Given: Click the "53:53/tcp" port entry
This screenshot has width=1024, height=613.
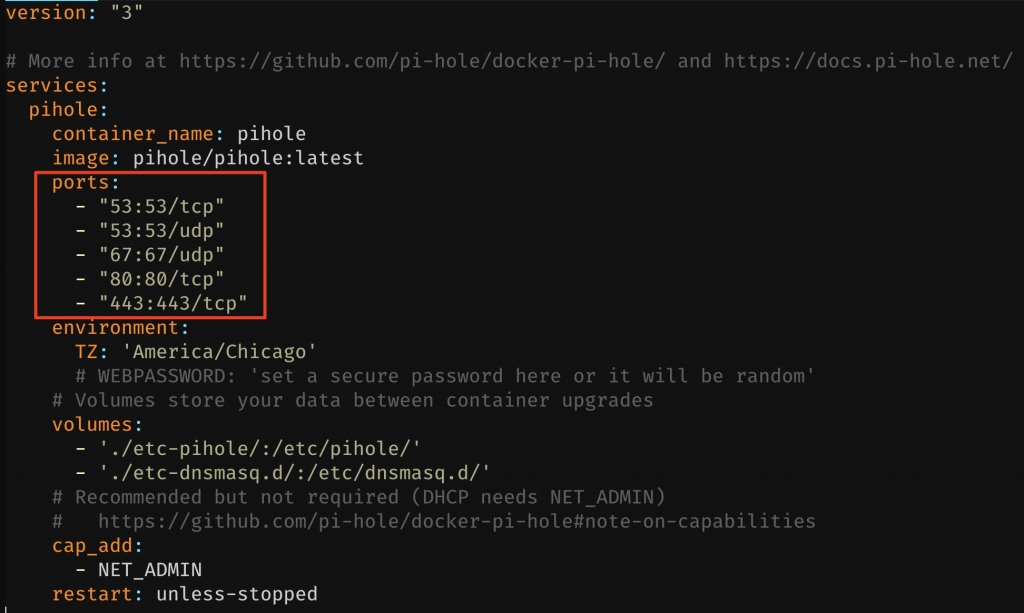Looking at the screenshot, I should (x=160, y=207).
